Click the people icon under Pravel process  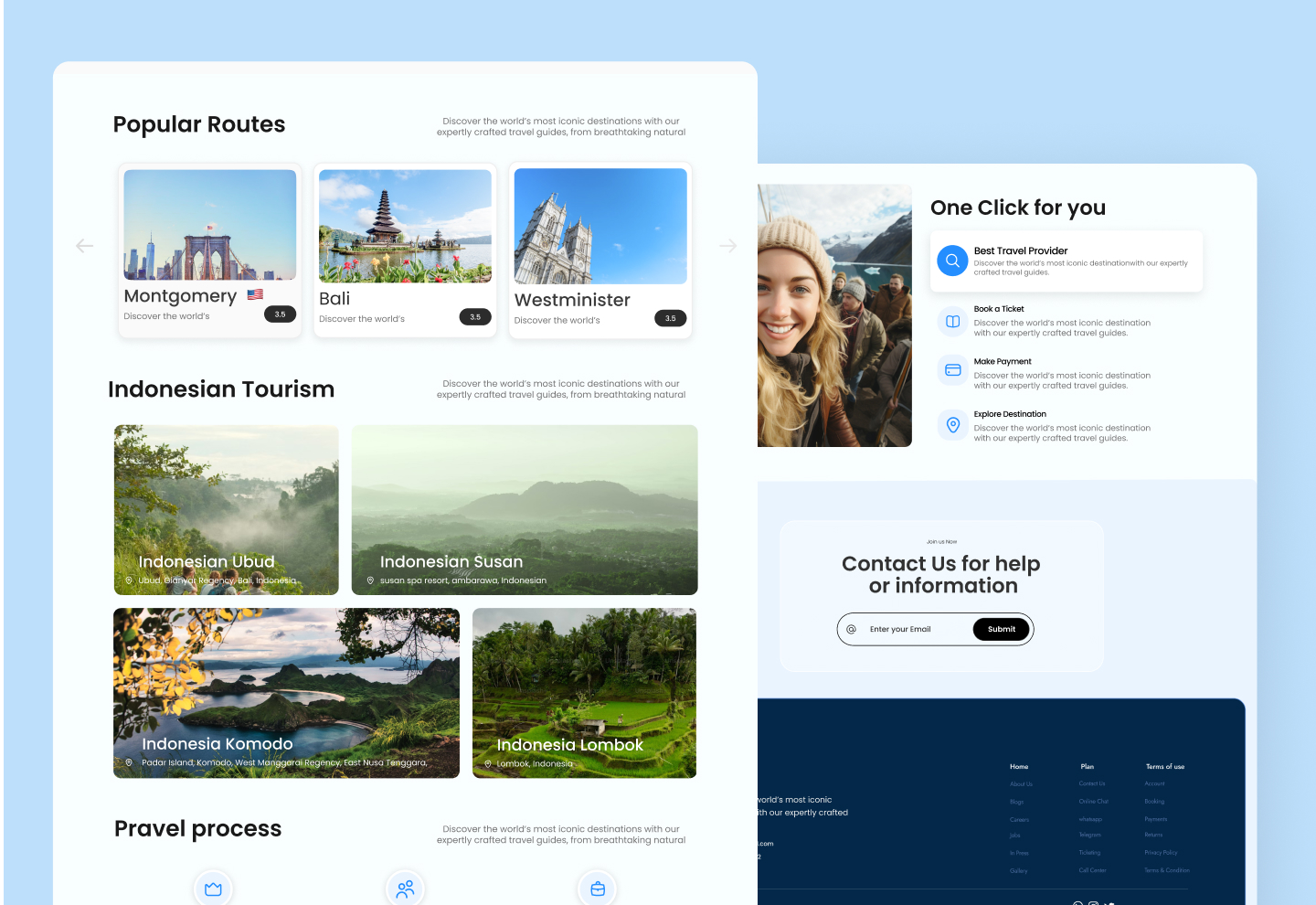(406, 889)
